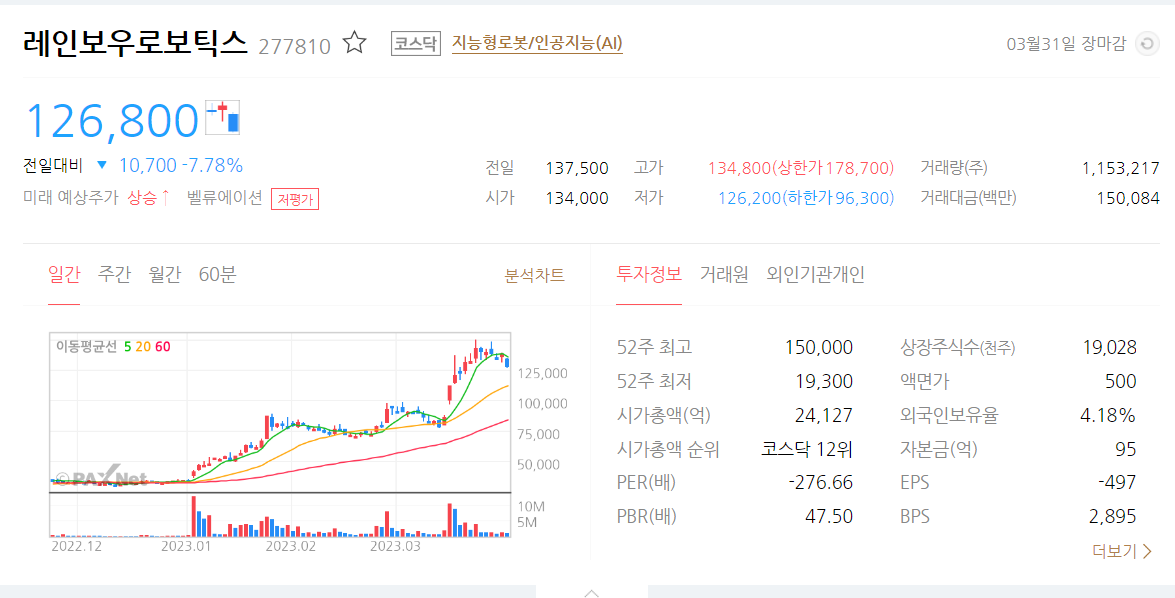Open the candlestick chart icon beside price

pyautogui.click(x=223, y=118)
